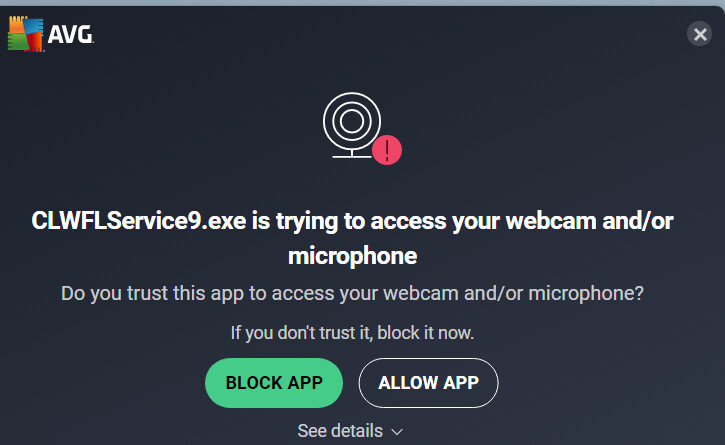Click the 'Do you trust this app' question

point(352,293)
